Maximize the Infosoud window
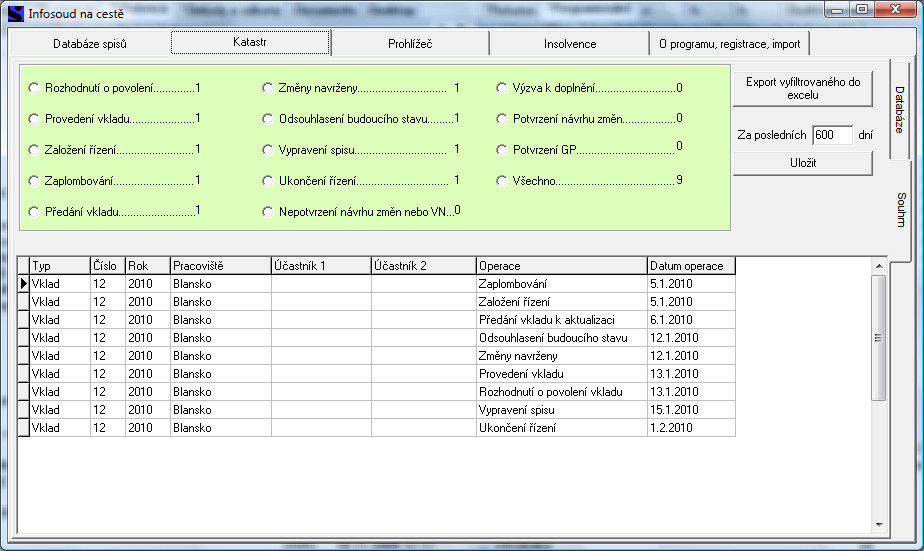924x551 pixels. [x=862, y=10]
